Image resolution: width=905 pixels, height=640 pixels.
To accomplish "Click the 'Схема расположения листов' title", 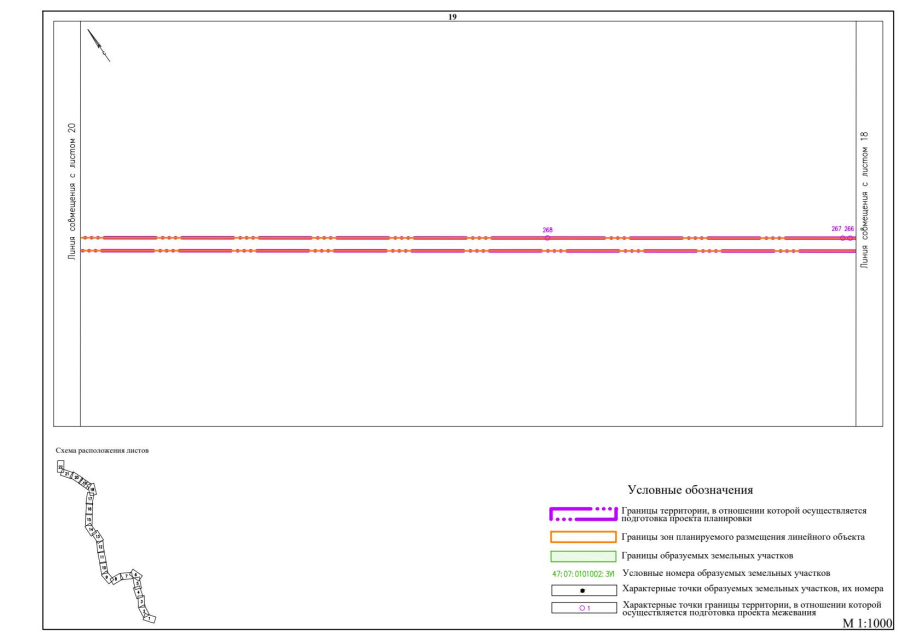I will [102, 451].
